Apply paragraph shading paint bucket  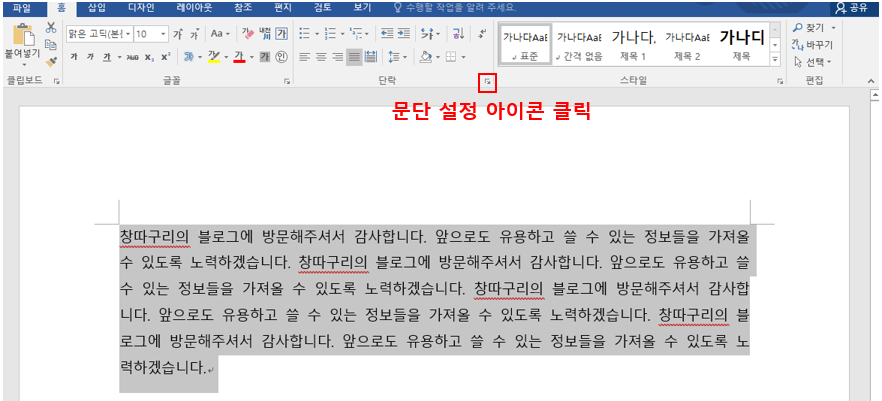(x=426, y=57)
